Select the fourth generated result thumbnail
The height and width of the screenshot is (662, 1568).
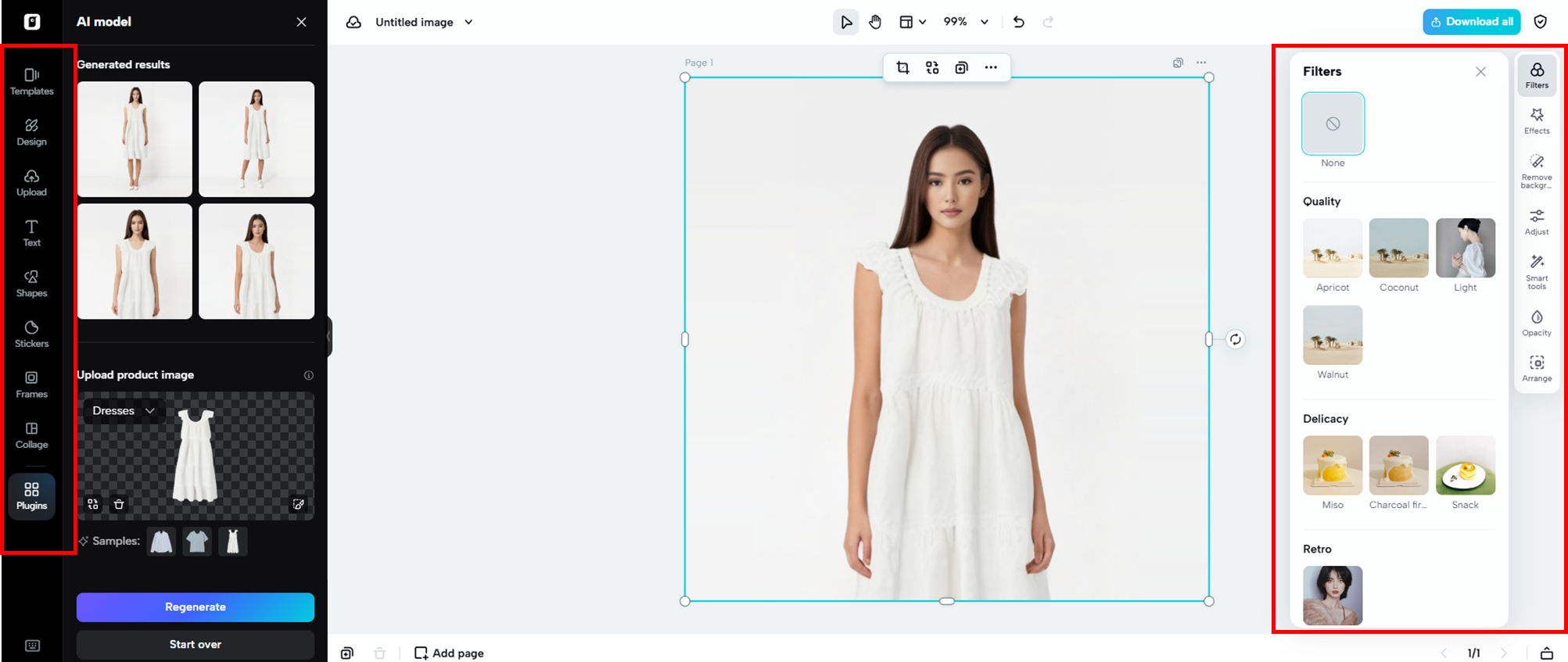257,261
